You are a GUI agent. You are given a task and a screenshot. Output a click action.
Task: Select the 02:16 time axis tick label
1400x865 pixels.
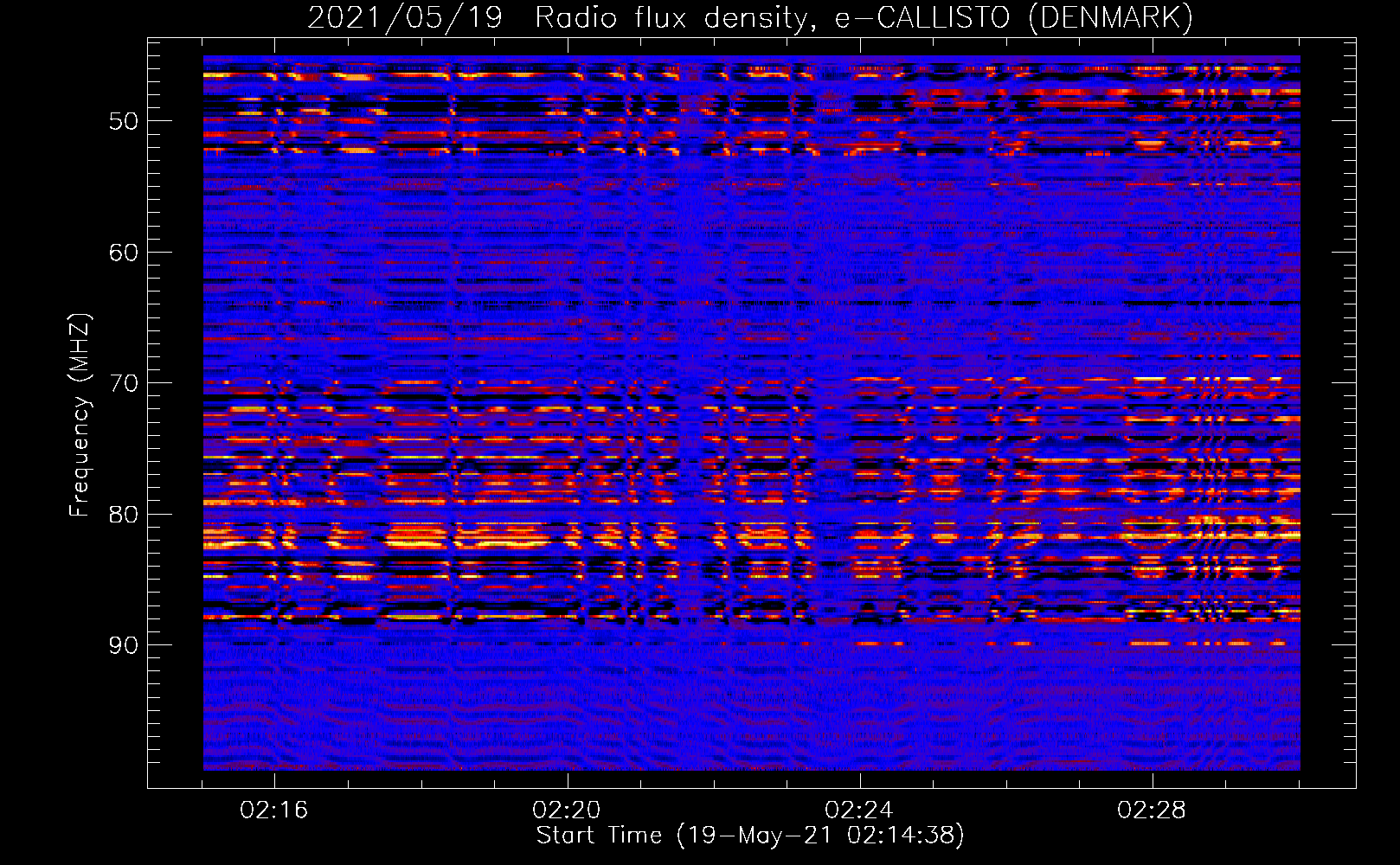click(x=274, y=811)
